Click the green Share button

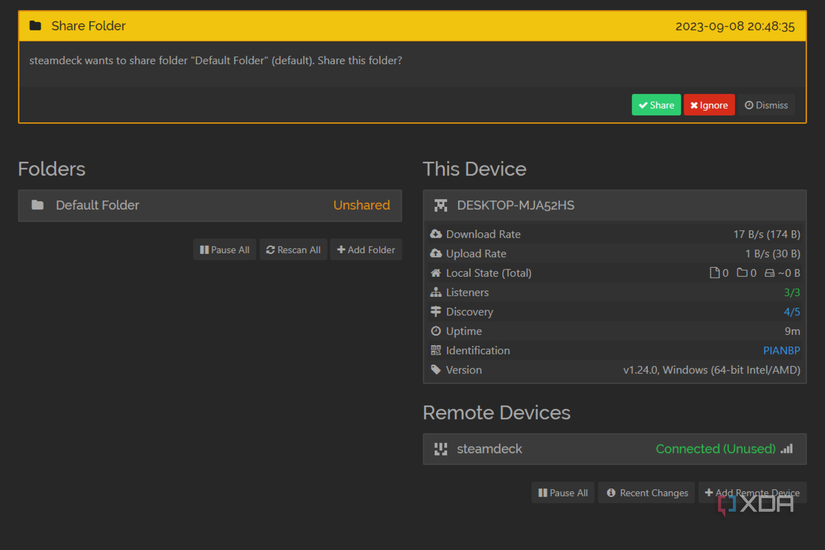click(x=656, y=105)
